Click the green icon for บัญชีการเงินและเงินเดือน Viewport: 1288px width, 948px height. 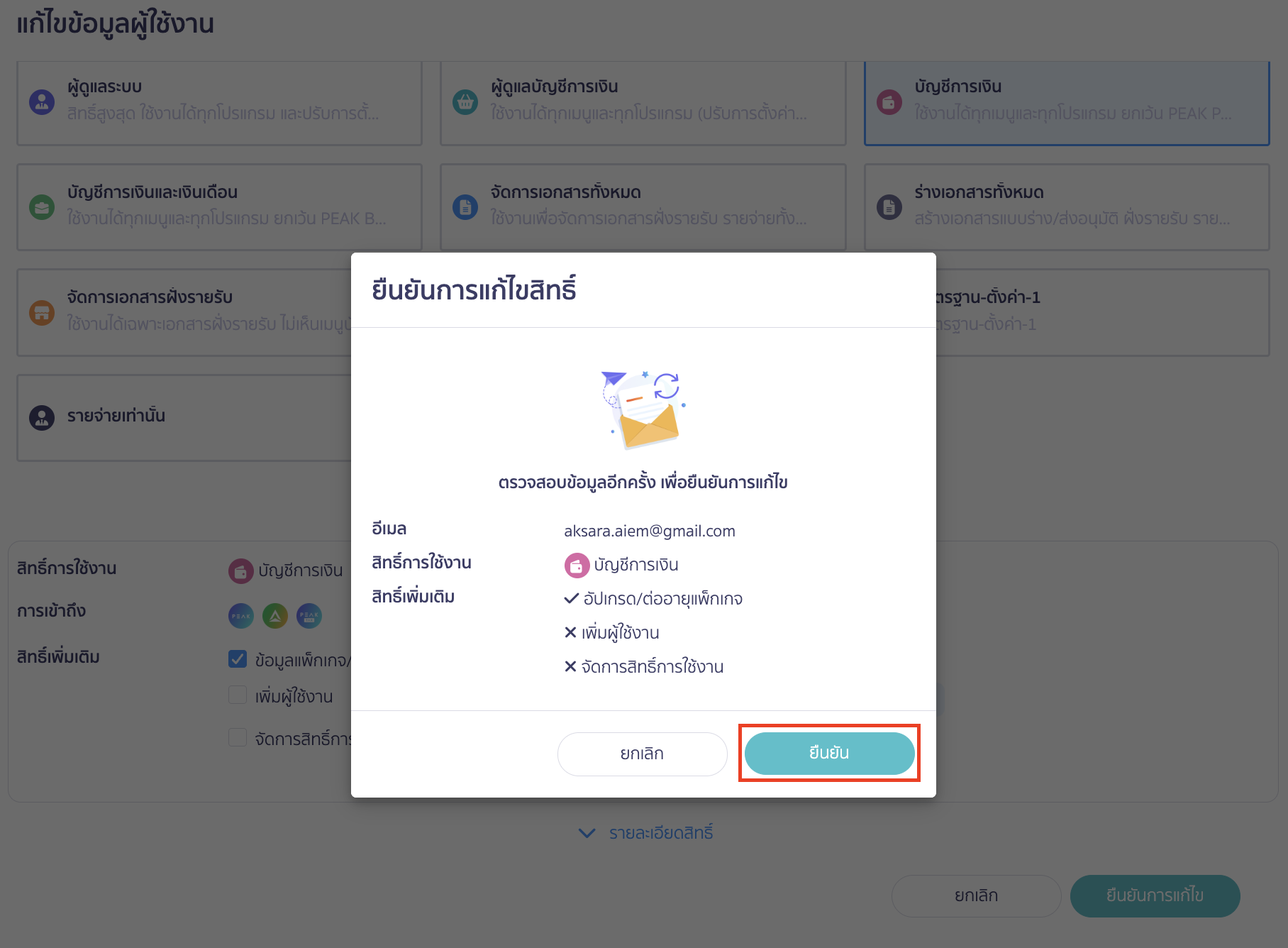[41, 206]
